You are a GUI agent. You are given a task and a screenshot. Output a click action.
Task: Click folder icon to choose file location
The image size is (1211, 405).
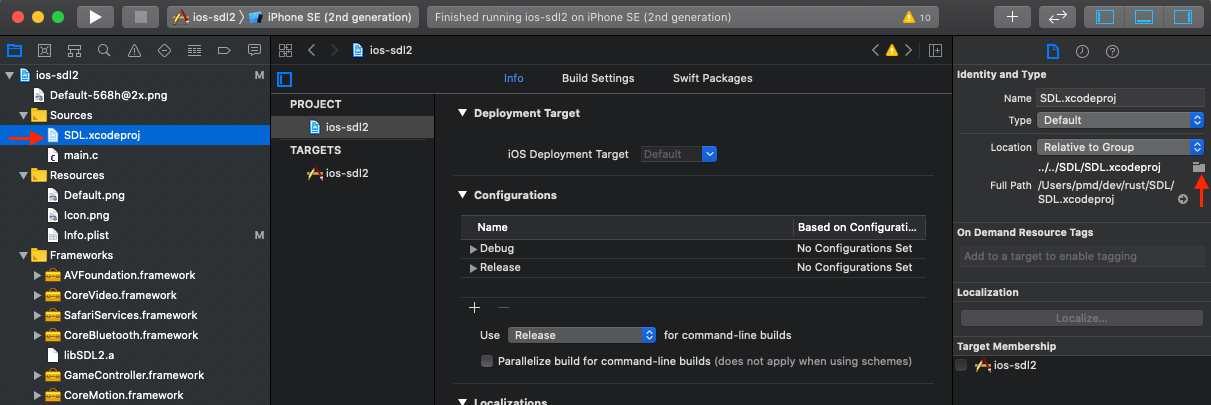(1198, 168)
